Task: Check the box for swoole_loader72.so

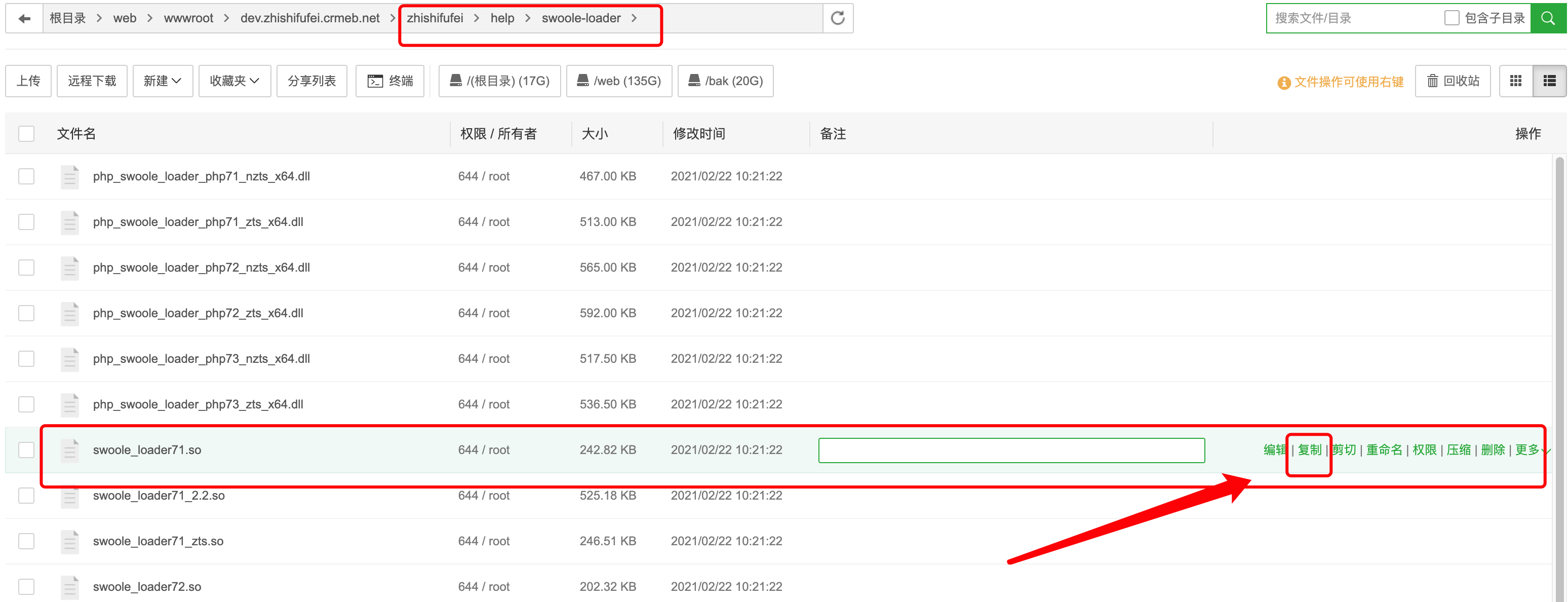Action: click(x=26, y=587)
